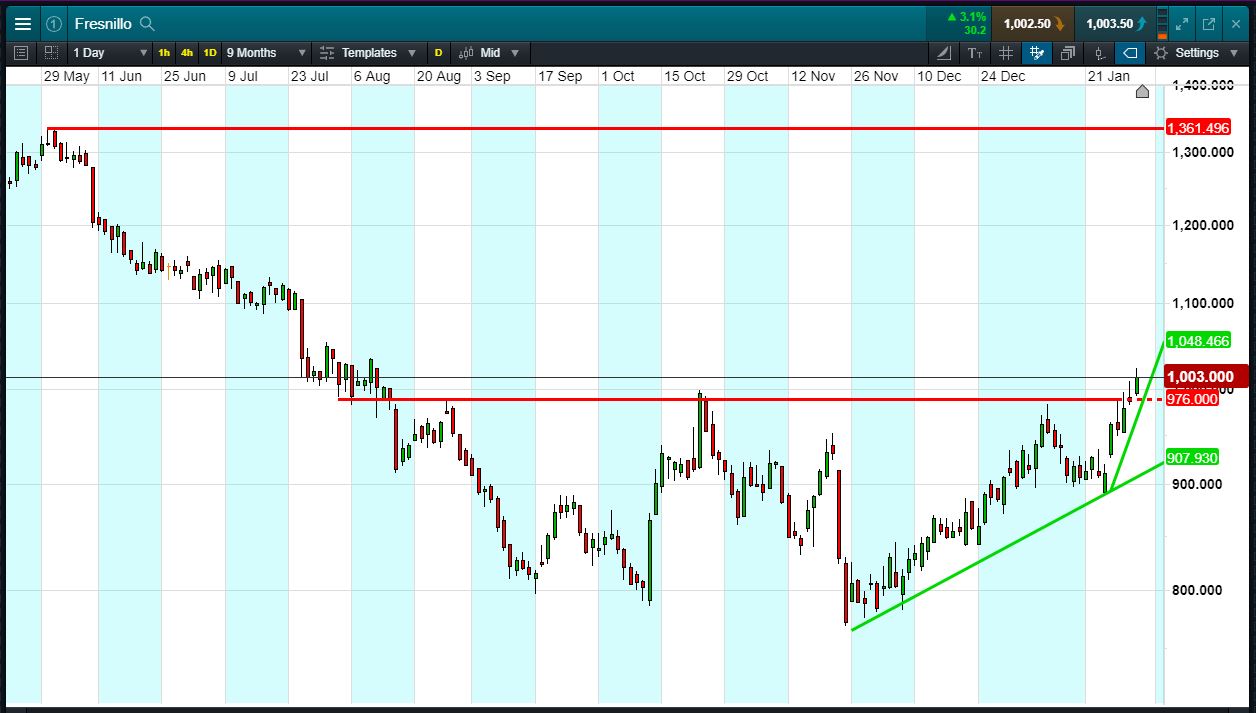Click the Templates sliders icon

click(327, 53)
